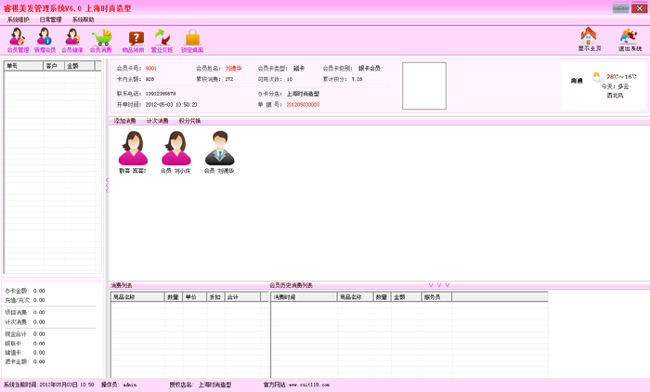Click the green and red arrows shift-handover icon

point(162,40)
